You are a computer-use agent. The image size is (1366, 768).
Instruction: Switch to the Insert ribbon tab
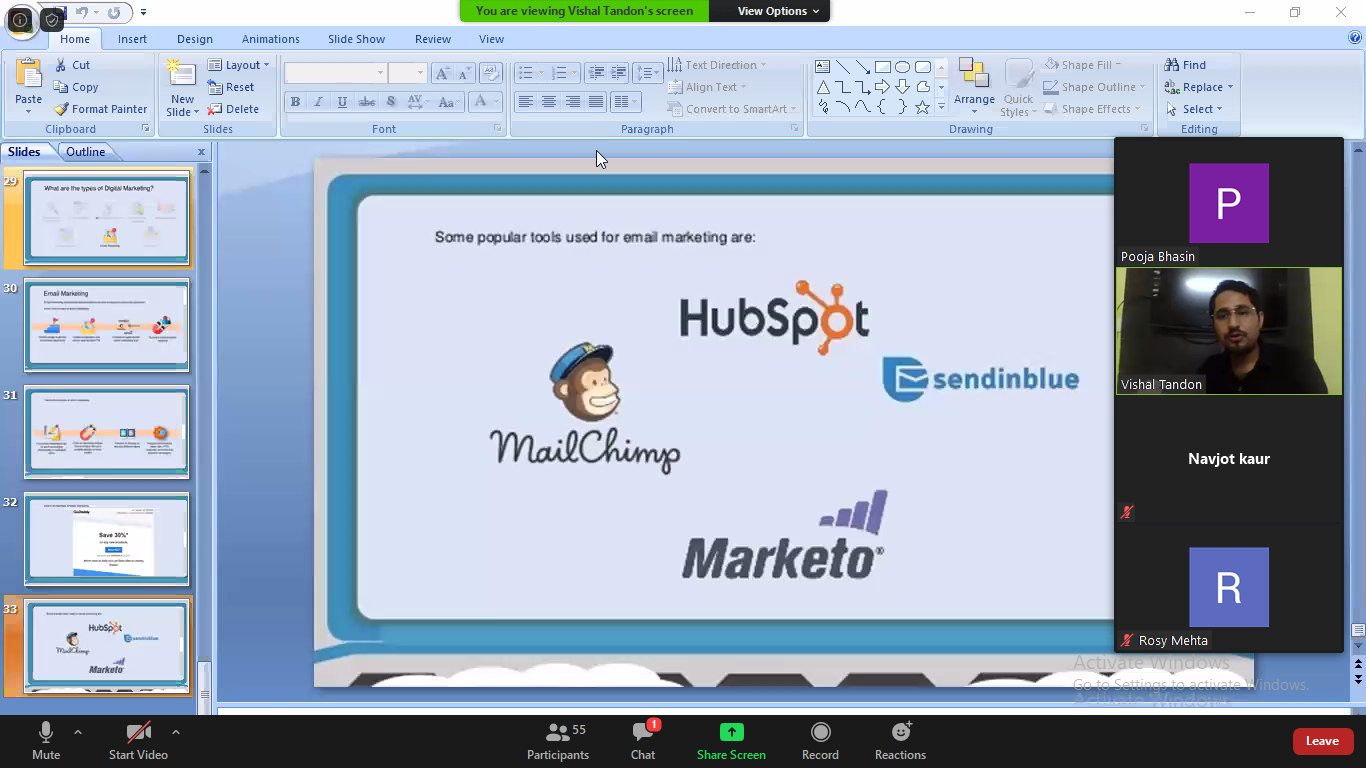[x=132, y=39]
